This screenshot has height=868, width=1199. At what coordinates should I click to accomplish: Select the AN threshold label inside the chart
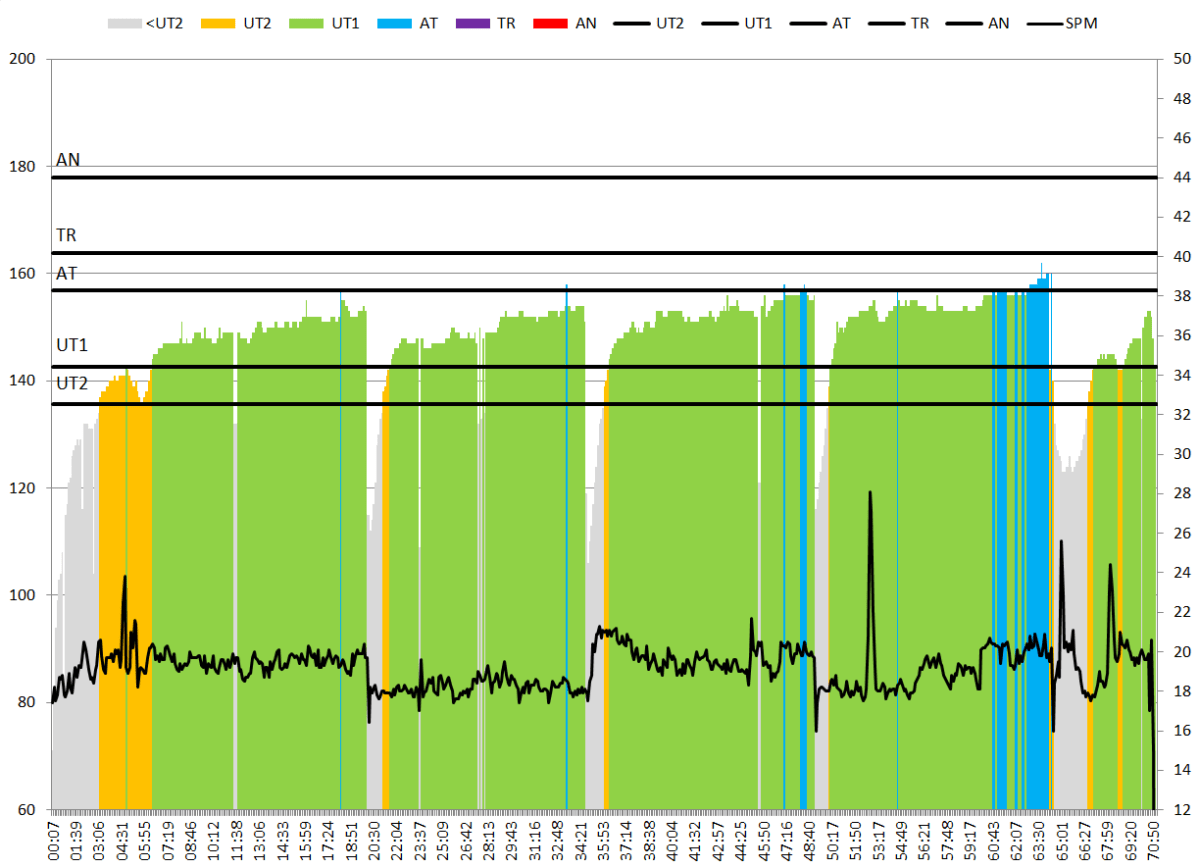68,160
